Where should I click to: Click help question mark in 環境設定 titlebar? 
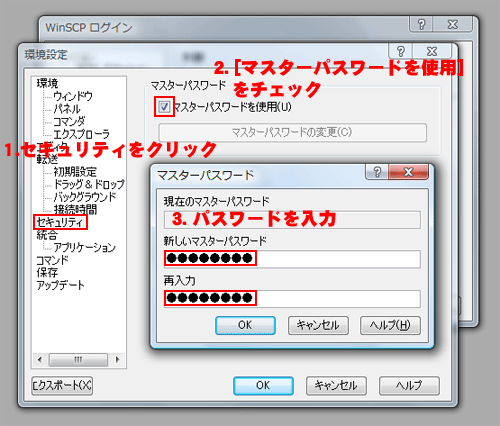401,51
